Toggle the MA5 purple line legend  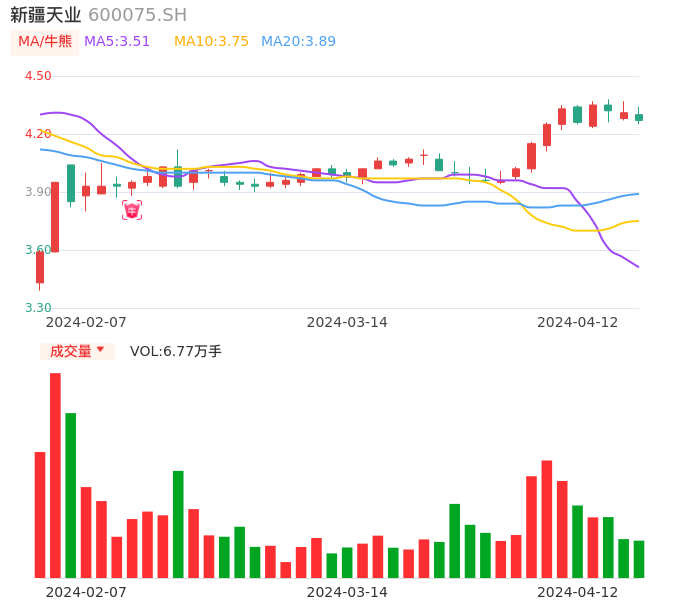click(117, 42)
